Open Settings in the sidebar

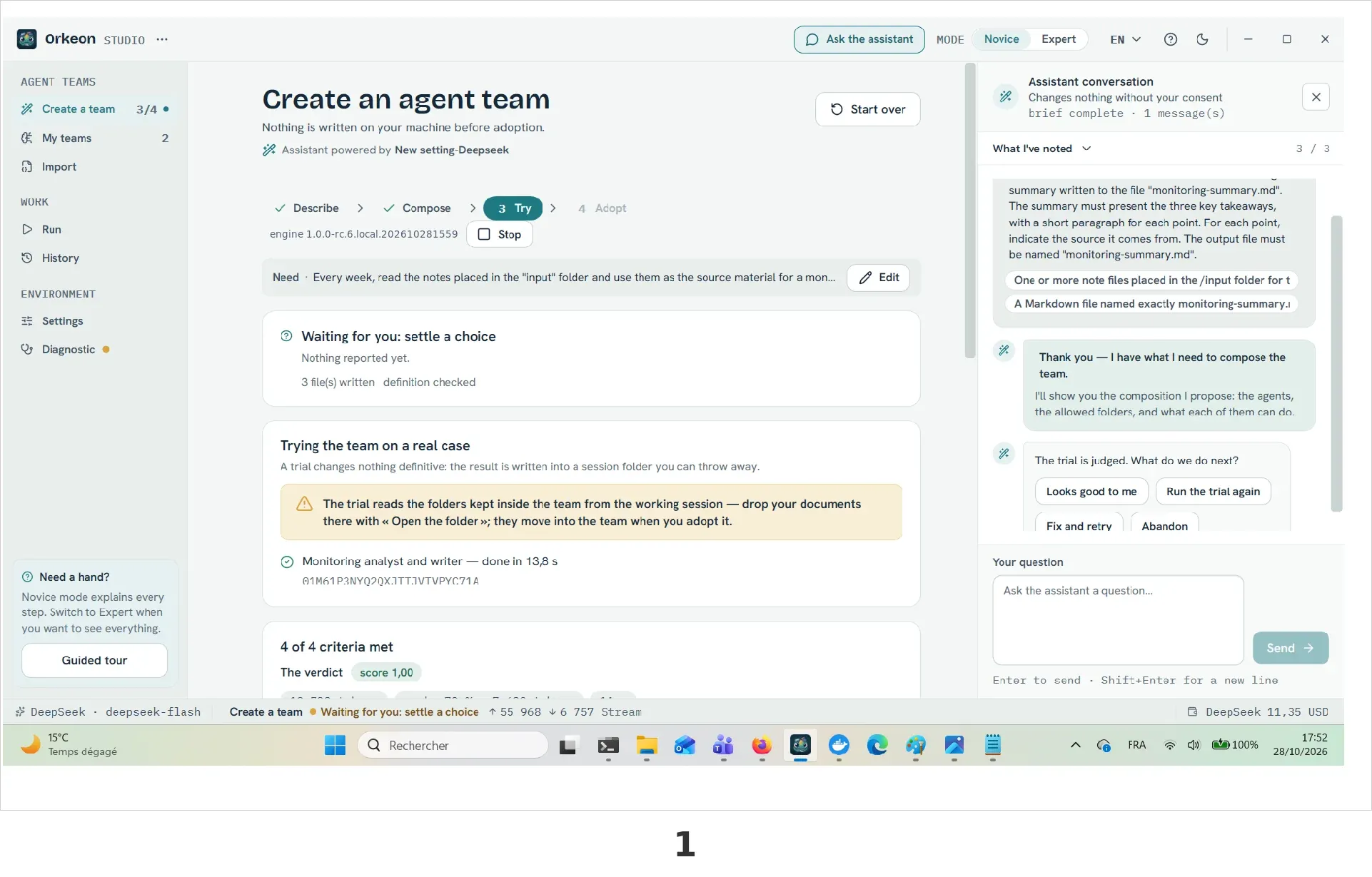point(95,321)
